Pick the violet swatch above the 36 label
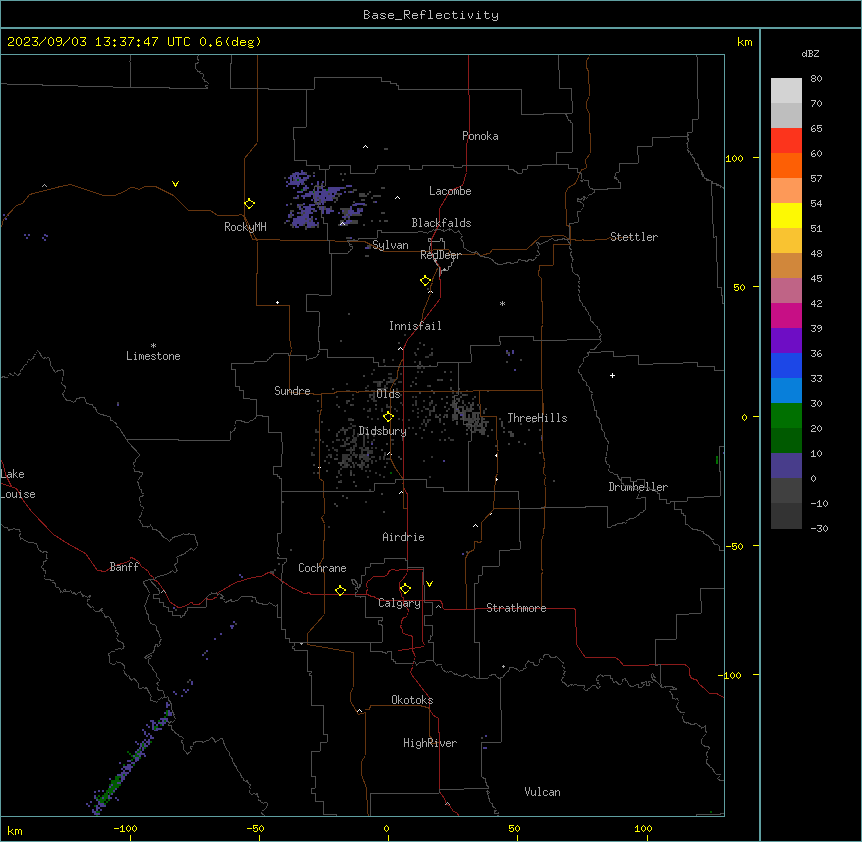Viewport: 862px width, 842px height. [786, 340]
